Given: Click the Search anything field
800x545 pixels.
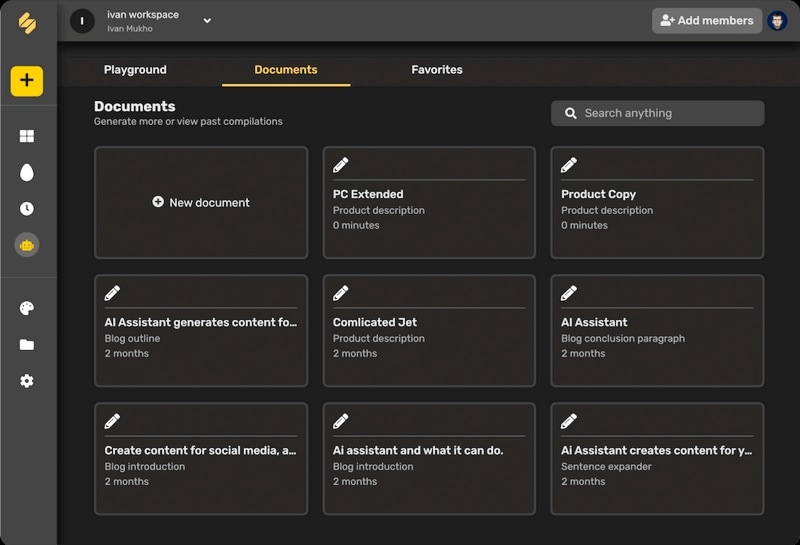Looking at the screenshot, I should pyautogui.click(x=658, y=113).
